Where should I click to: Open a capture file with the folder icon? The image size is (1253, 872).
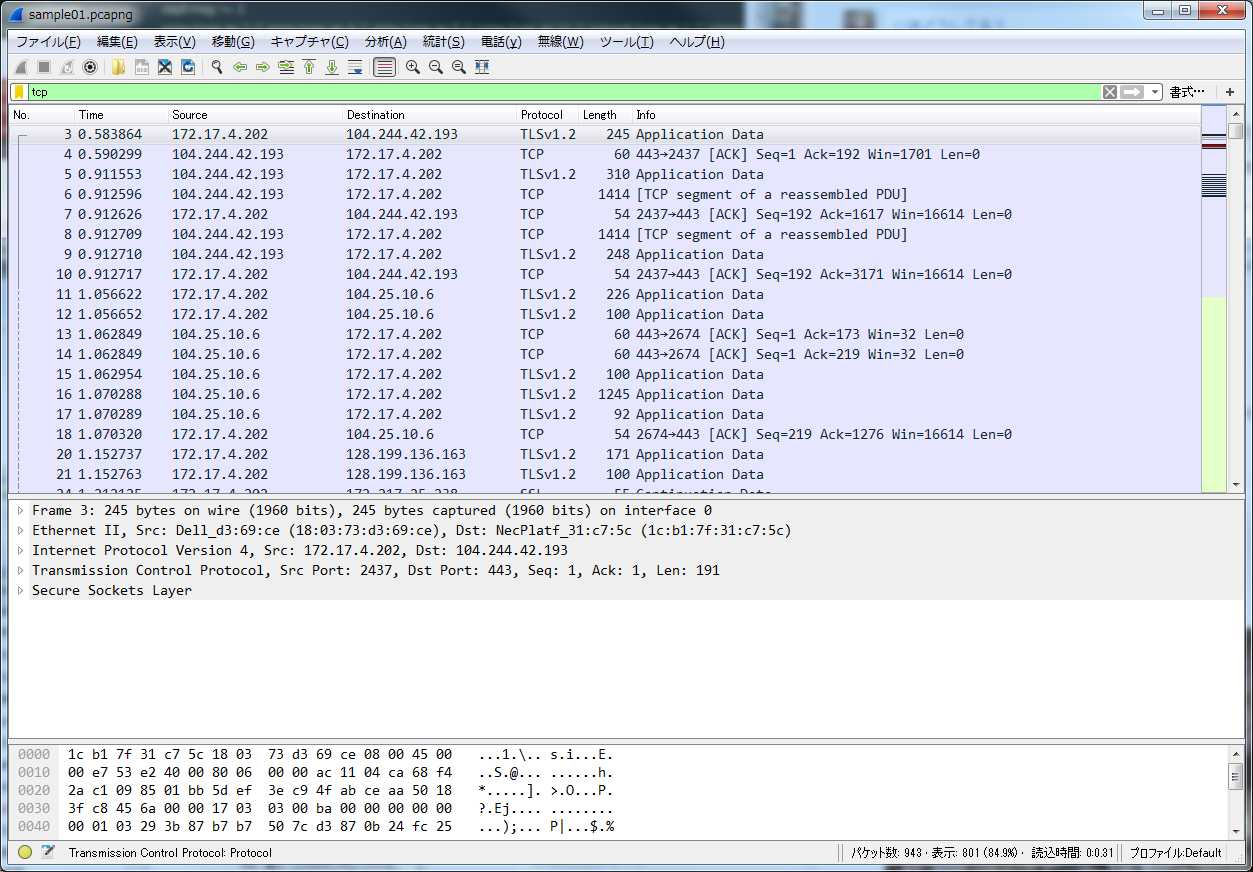[x=118, y=67]
